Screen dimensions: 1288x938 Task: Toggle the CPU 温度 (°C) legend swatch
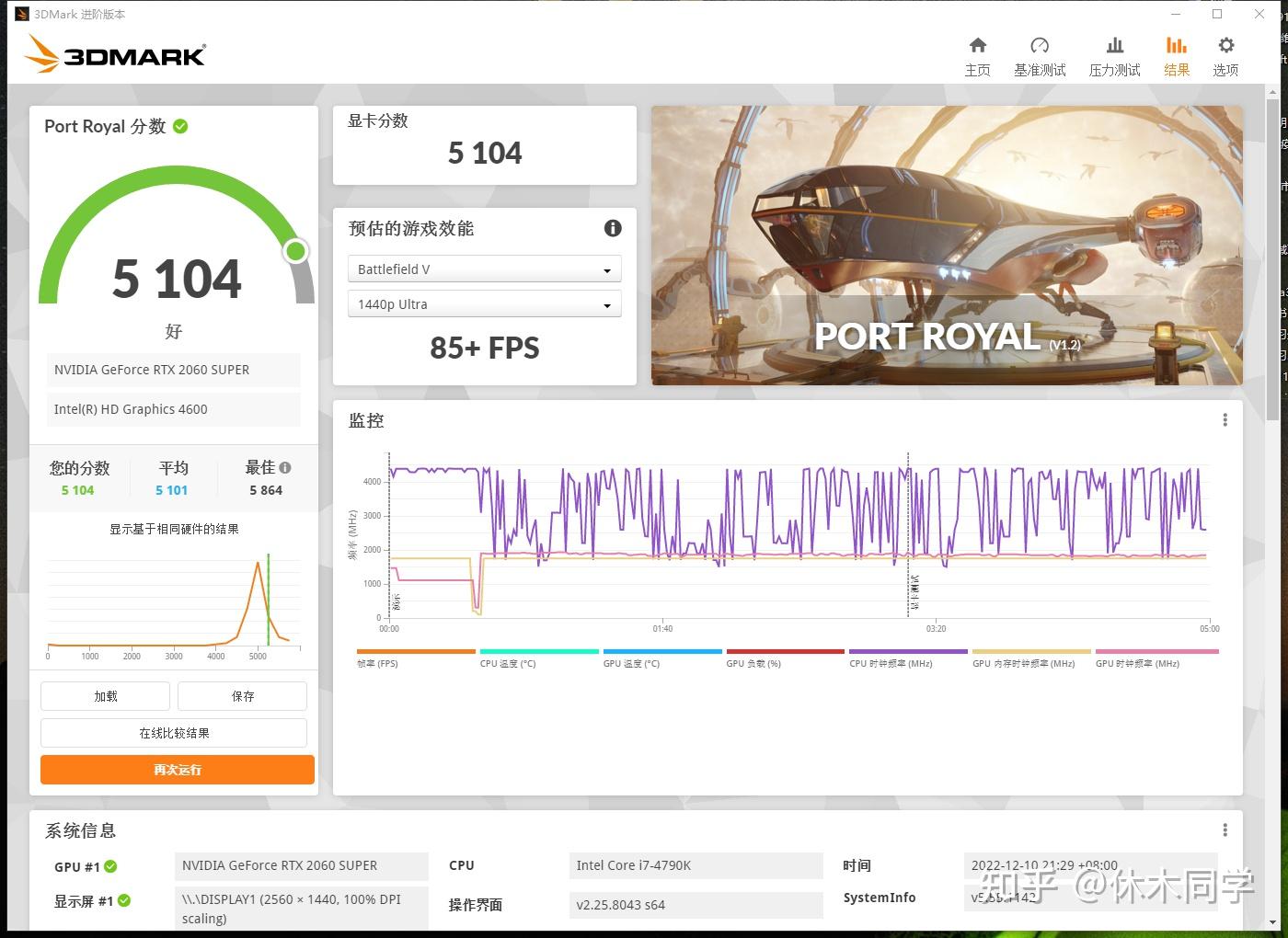(x=539, y=652)
